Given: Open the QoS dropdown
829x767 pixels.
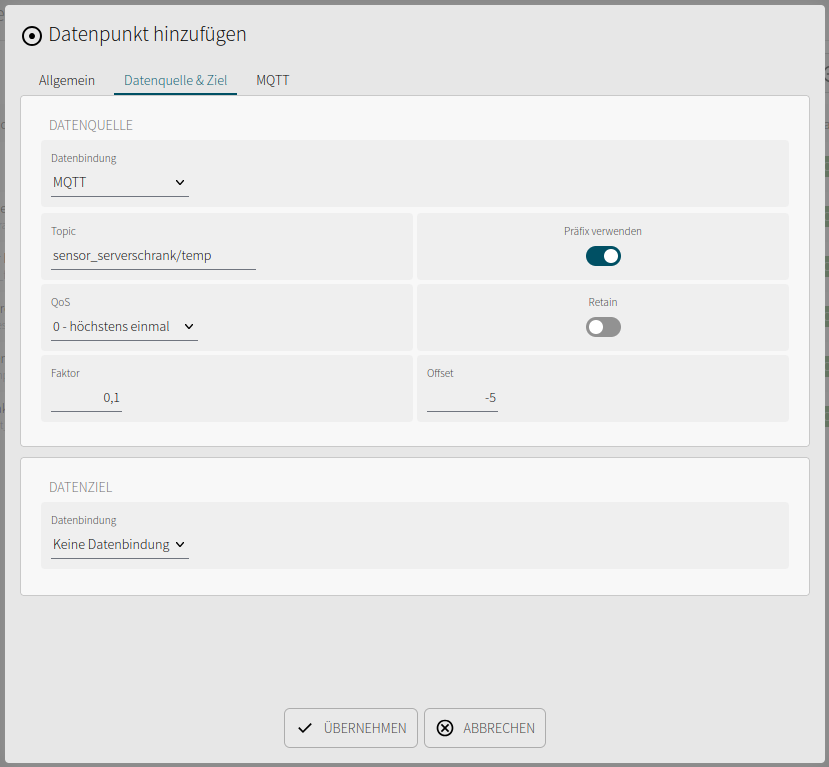Looking at the screenshot, I should [124, 327].
